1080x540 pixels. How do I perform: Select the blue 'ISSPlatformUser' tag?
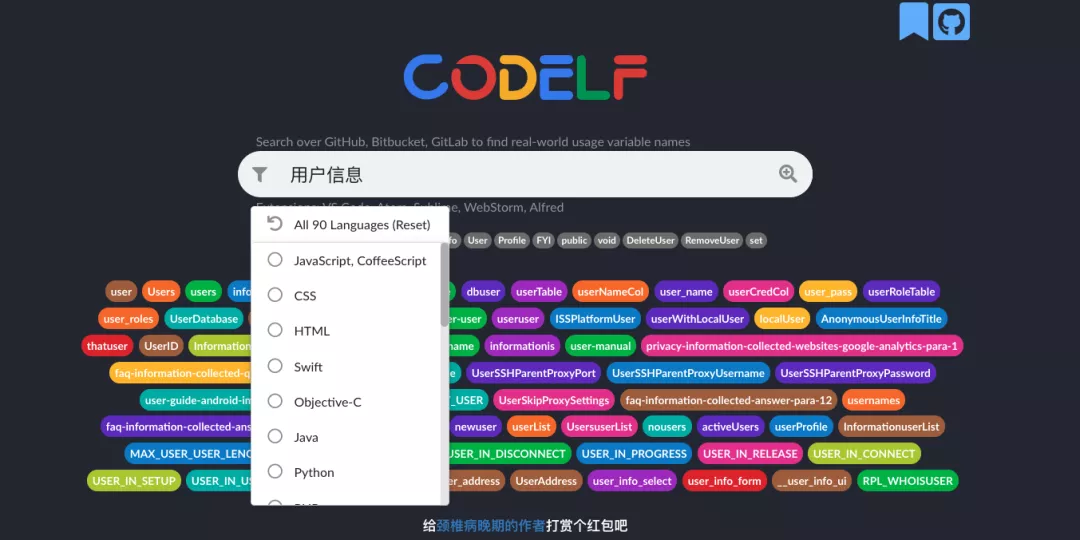point(595,319)
